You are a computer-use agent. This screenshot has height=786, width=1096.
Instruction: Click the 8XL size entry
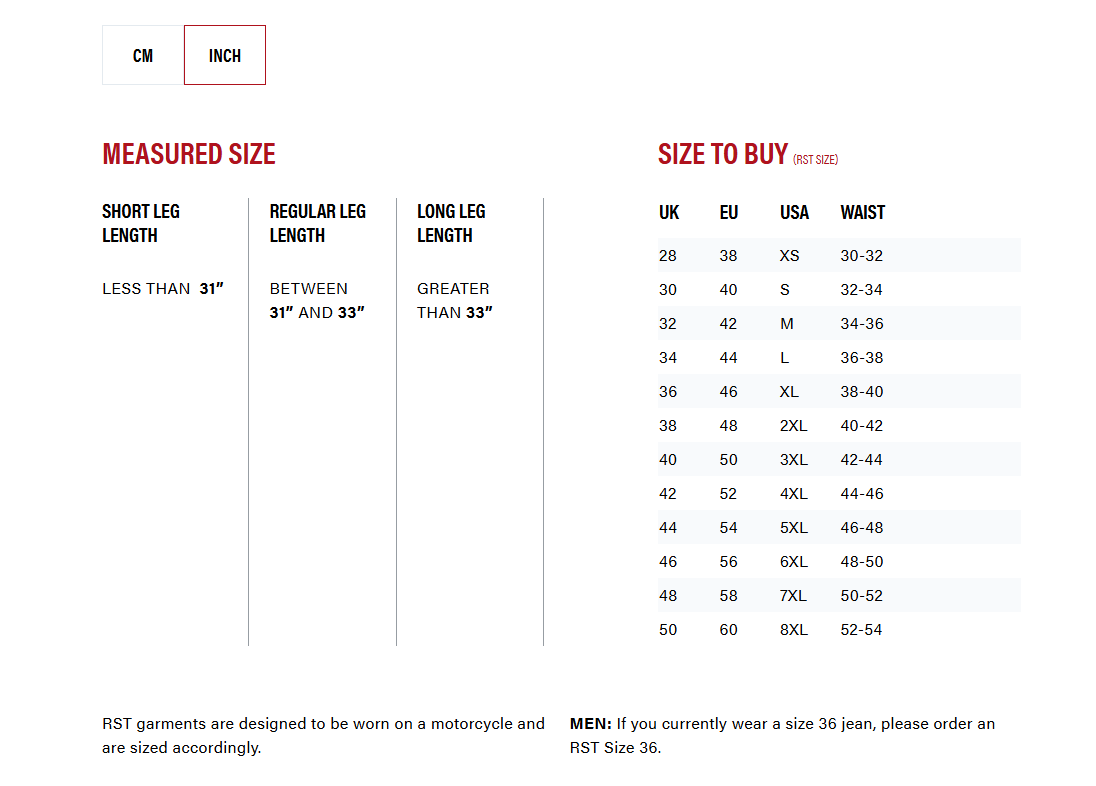click(794, 630)
